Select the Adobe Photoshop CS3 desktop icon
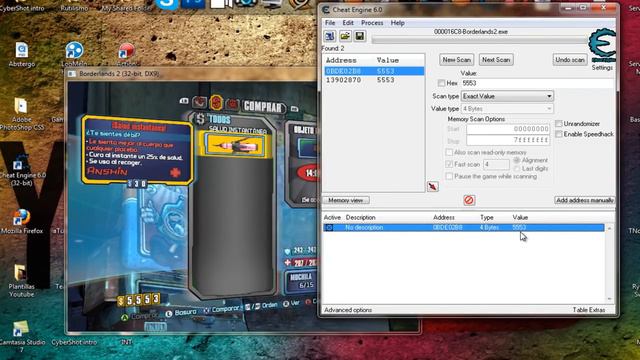Viewport: 640px width, 360px height. [x=21, y=114]
